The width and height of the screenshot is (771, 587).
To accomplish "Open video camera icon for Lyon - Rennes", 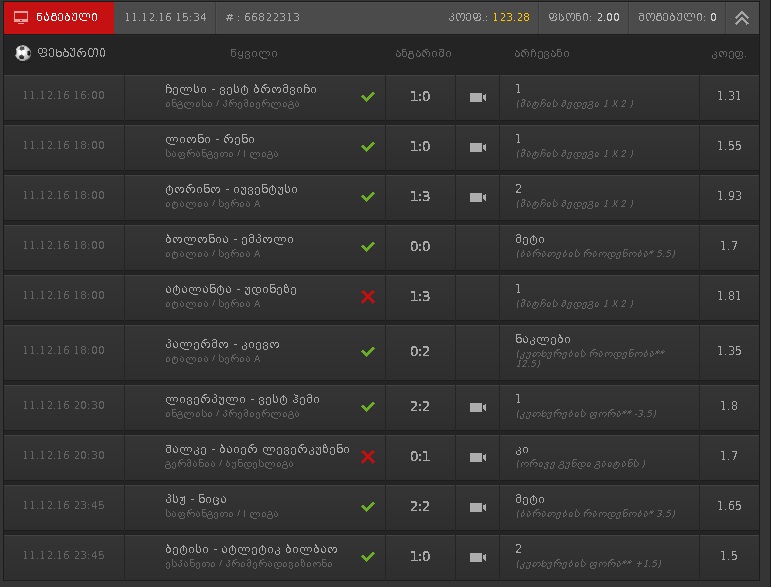I will point(477,147).
